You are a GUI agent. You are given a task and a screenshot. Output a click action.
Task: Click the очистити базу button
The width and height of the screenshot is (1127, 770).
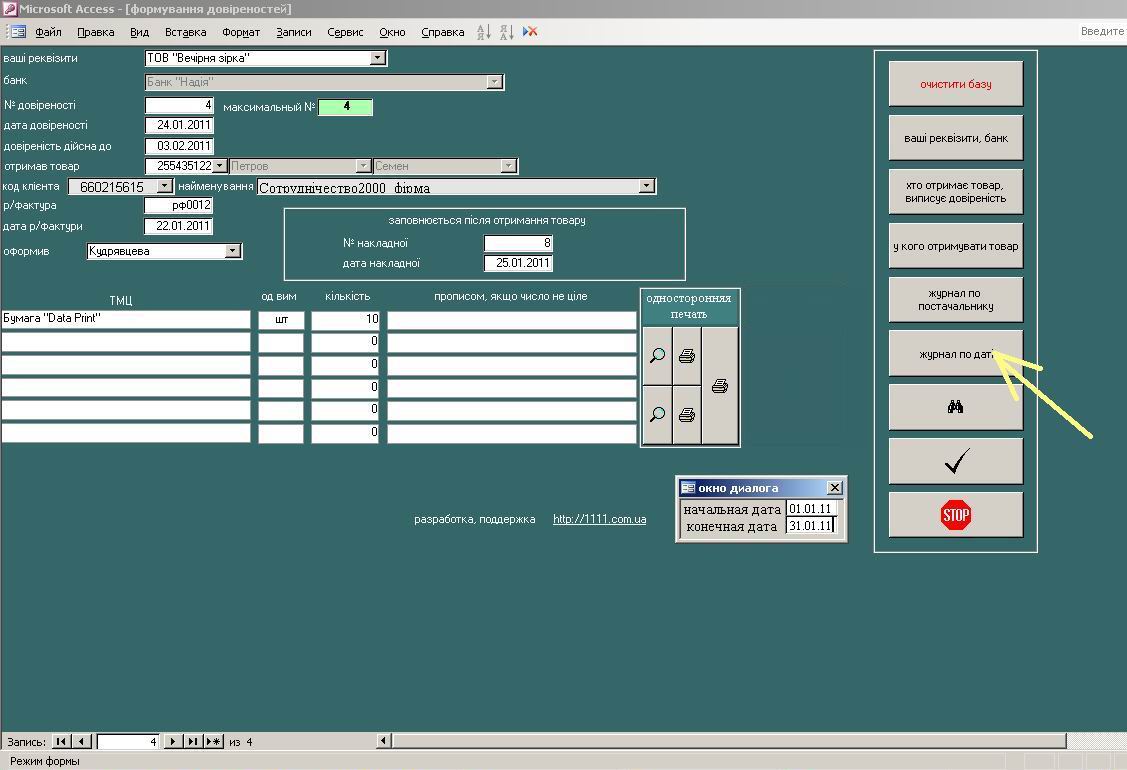tap(955, 84)
